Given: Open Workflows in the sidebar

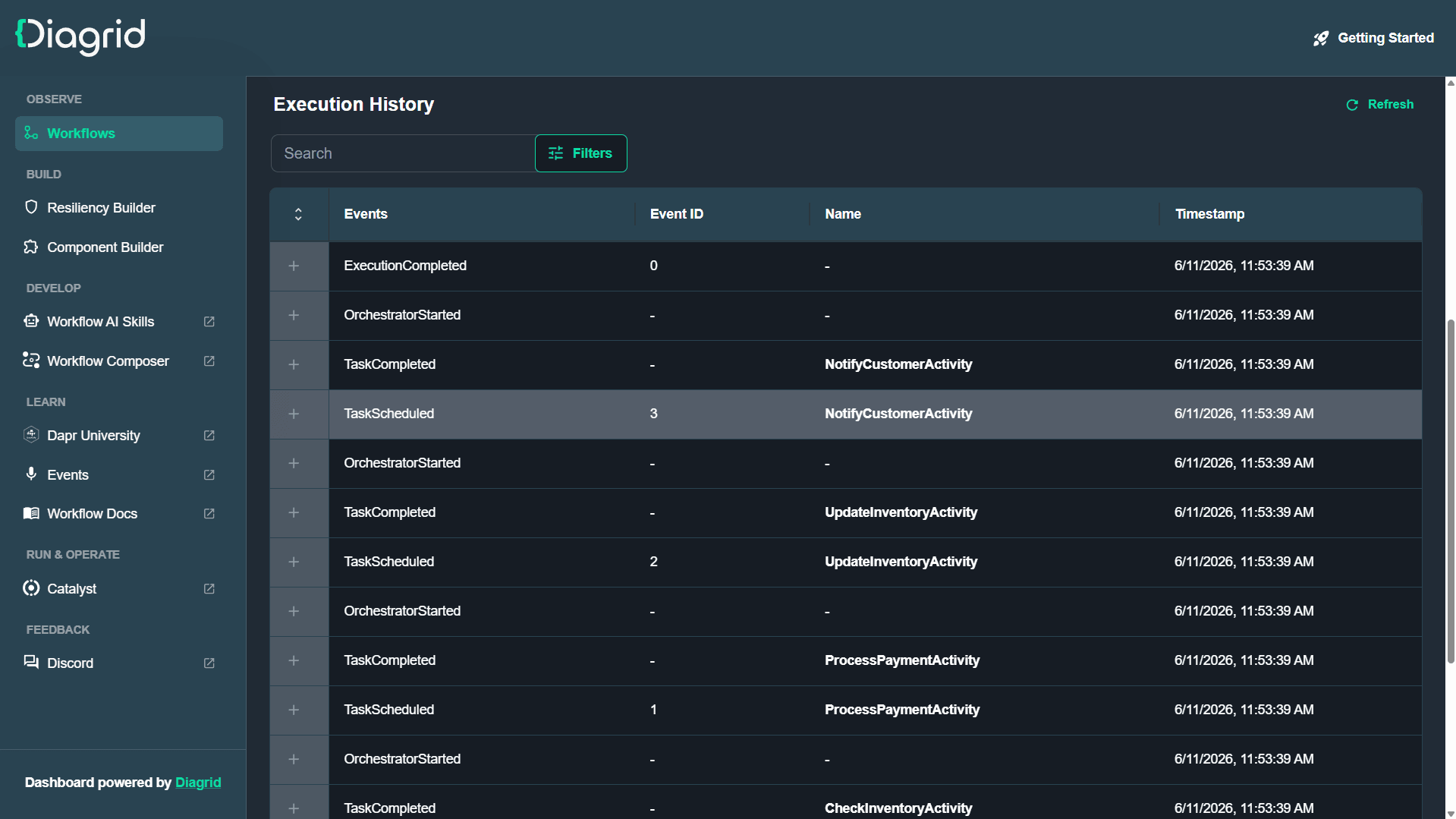Looking at the screenshot, I should (x=119, y=134).
